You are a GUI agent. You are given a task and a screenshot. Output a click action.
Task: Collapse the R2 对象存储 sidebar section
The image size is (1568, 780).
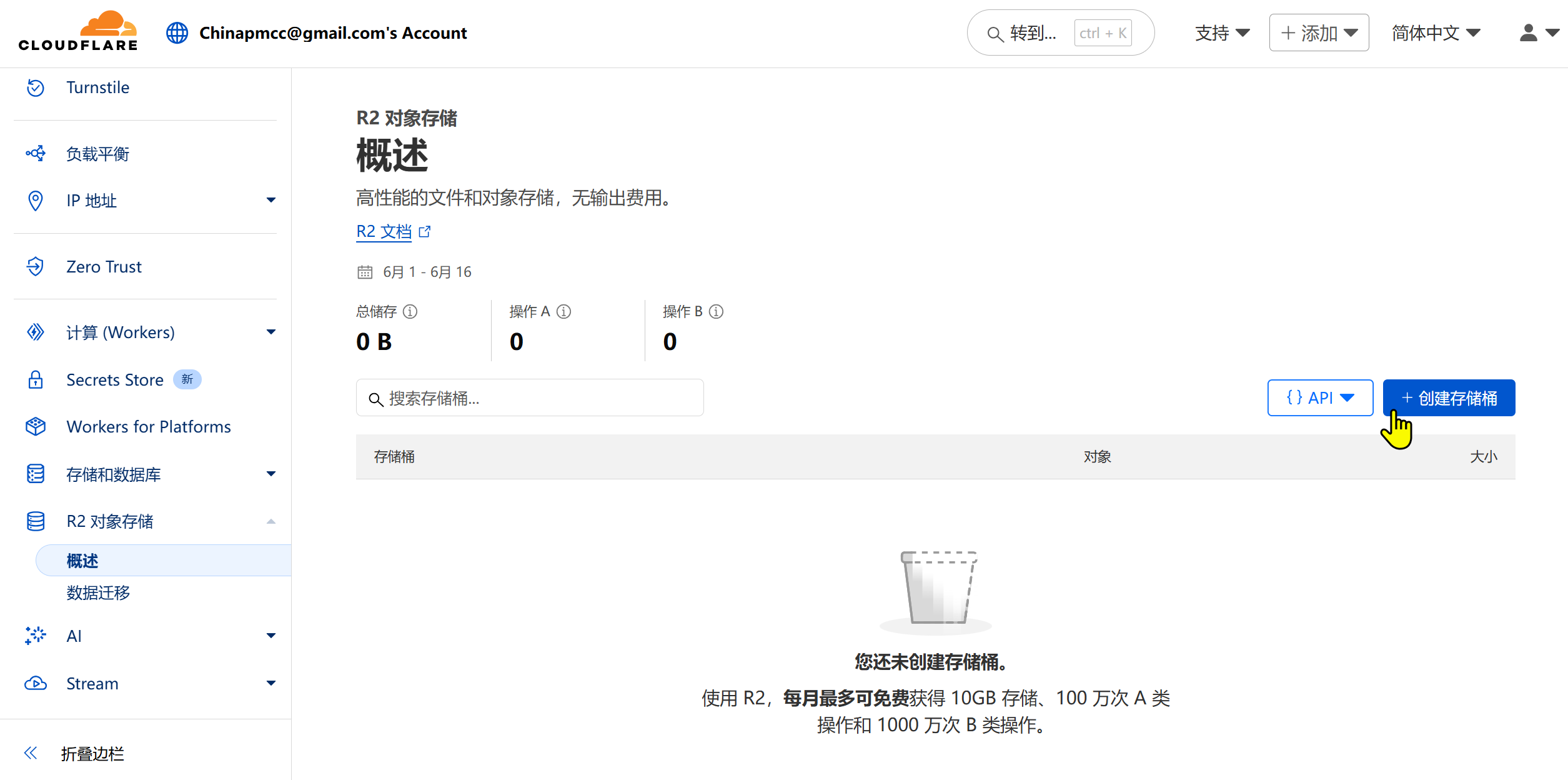(270, 521)
